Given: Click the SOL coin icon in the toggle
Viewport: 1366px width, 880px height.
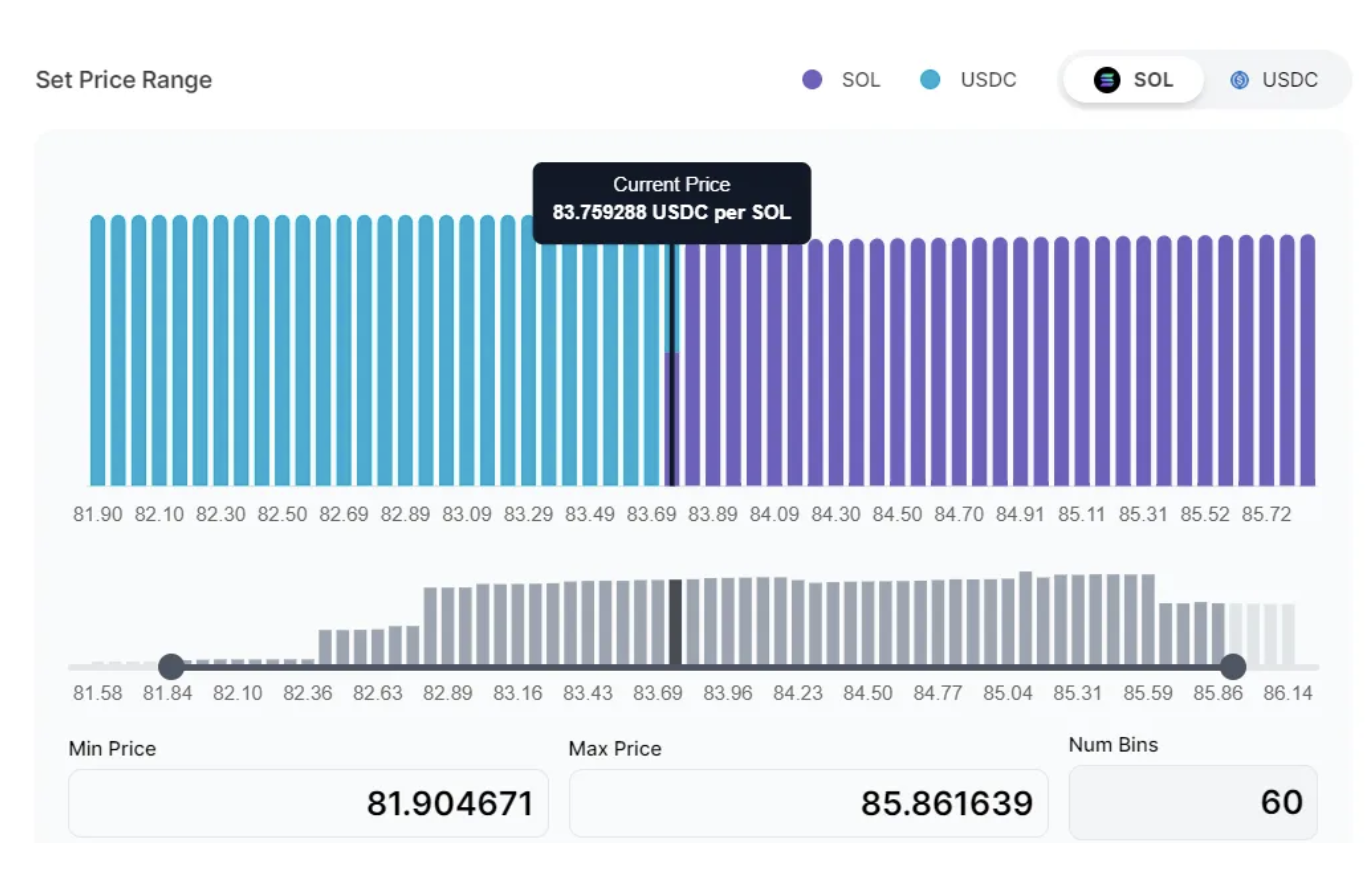Looking at the screenshot, I should 1107,80.
